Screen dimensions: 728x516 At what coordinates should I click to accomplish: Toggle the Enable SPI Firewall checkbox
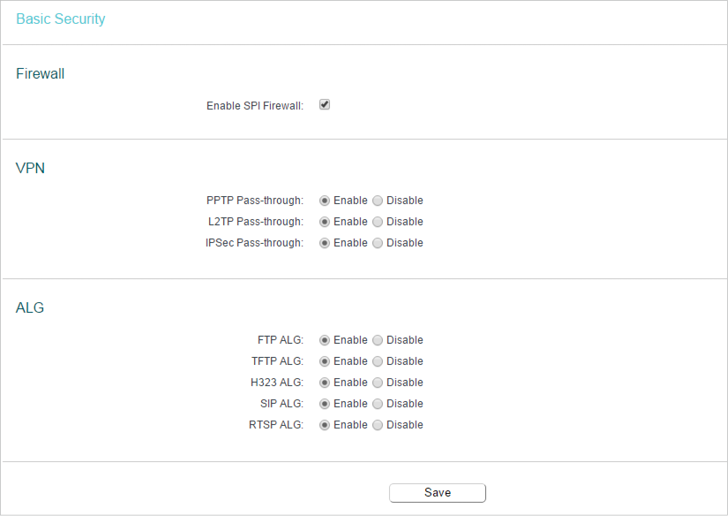(x=325, y=105)
